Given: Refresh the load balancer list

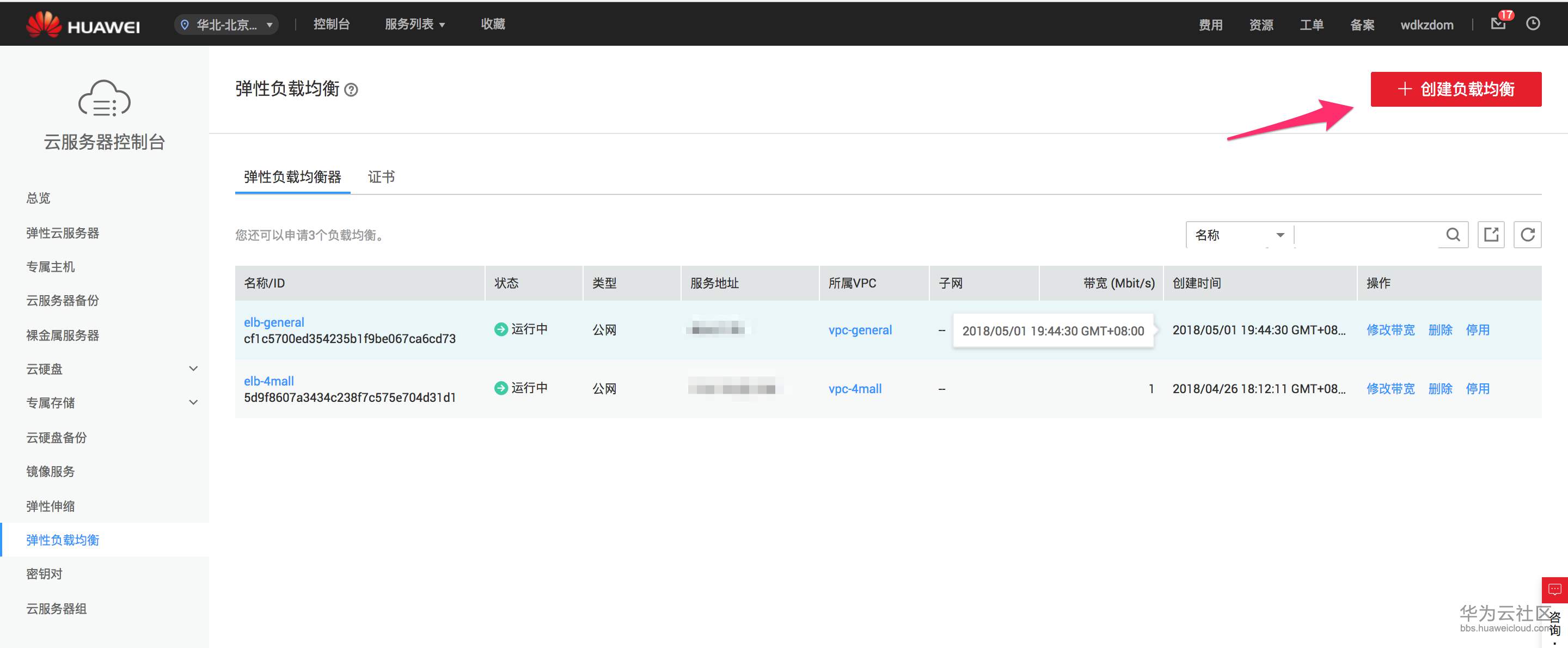Looking at the screenshot, I should (1527, 235).
